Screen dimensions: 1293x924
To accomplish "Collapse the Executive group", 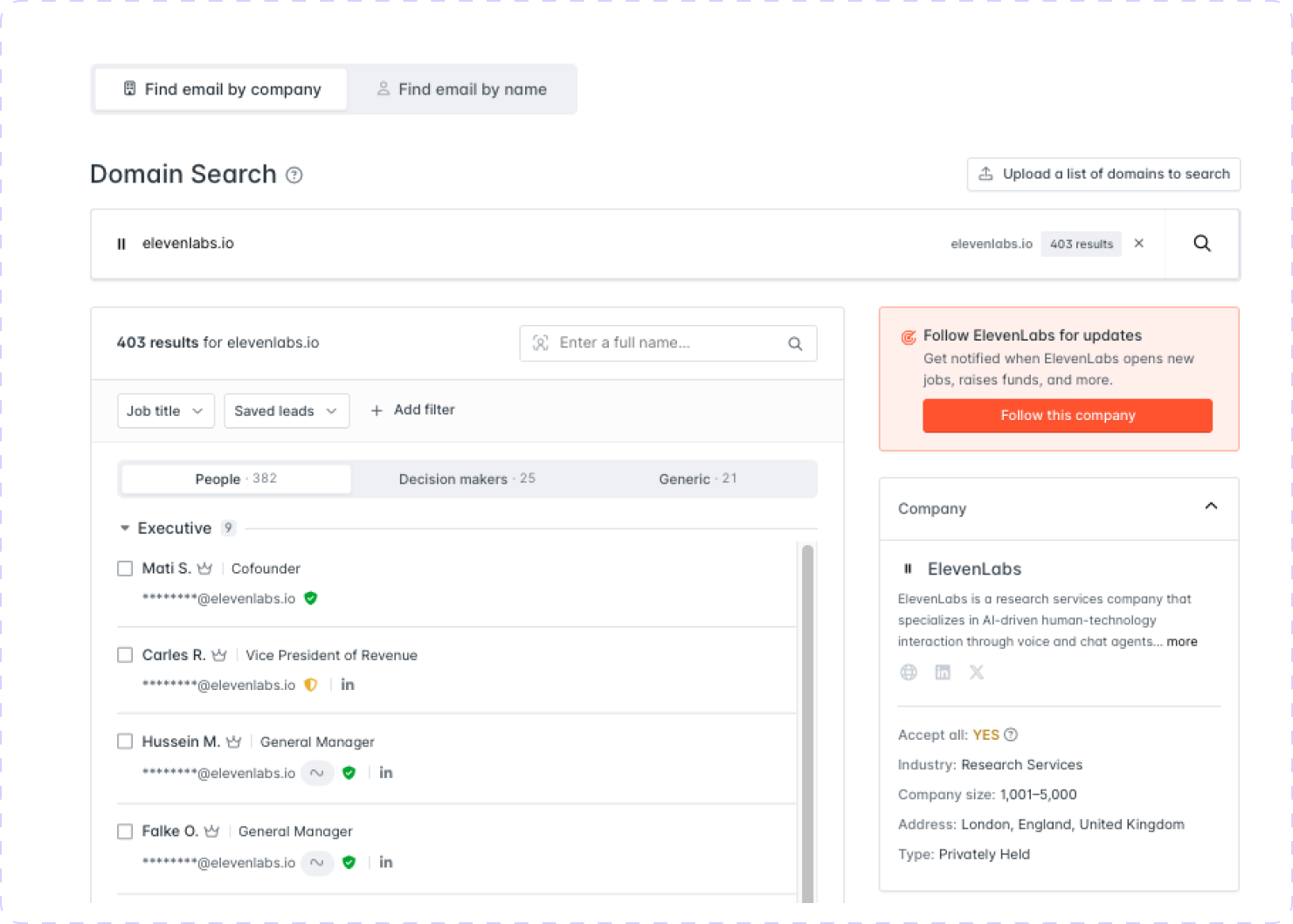I will [125, 528].
